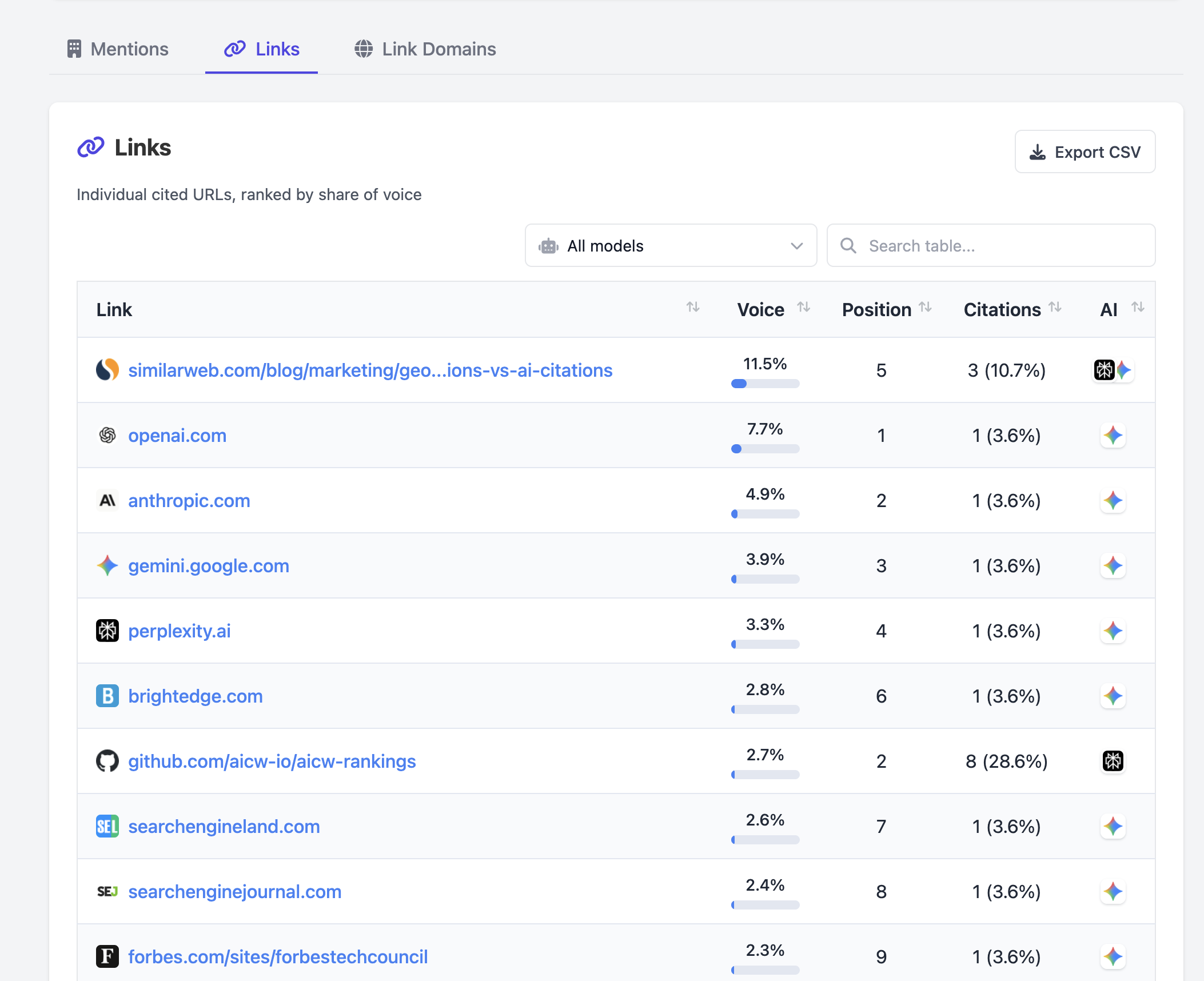The image size is (1204, 981).
Task: Open the searchenginejournal.com link
Action: click(x=235, y=892)
